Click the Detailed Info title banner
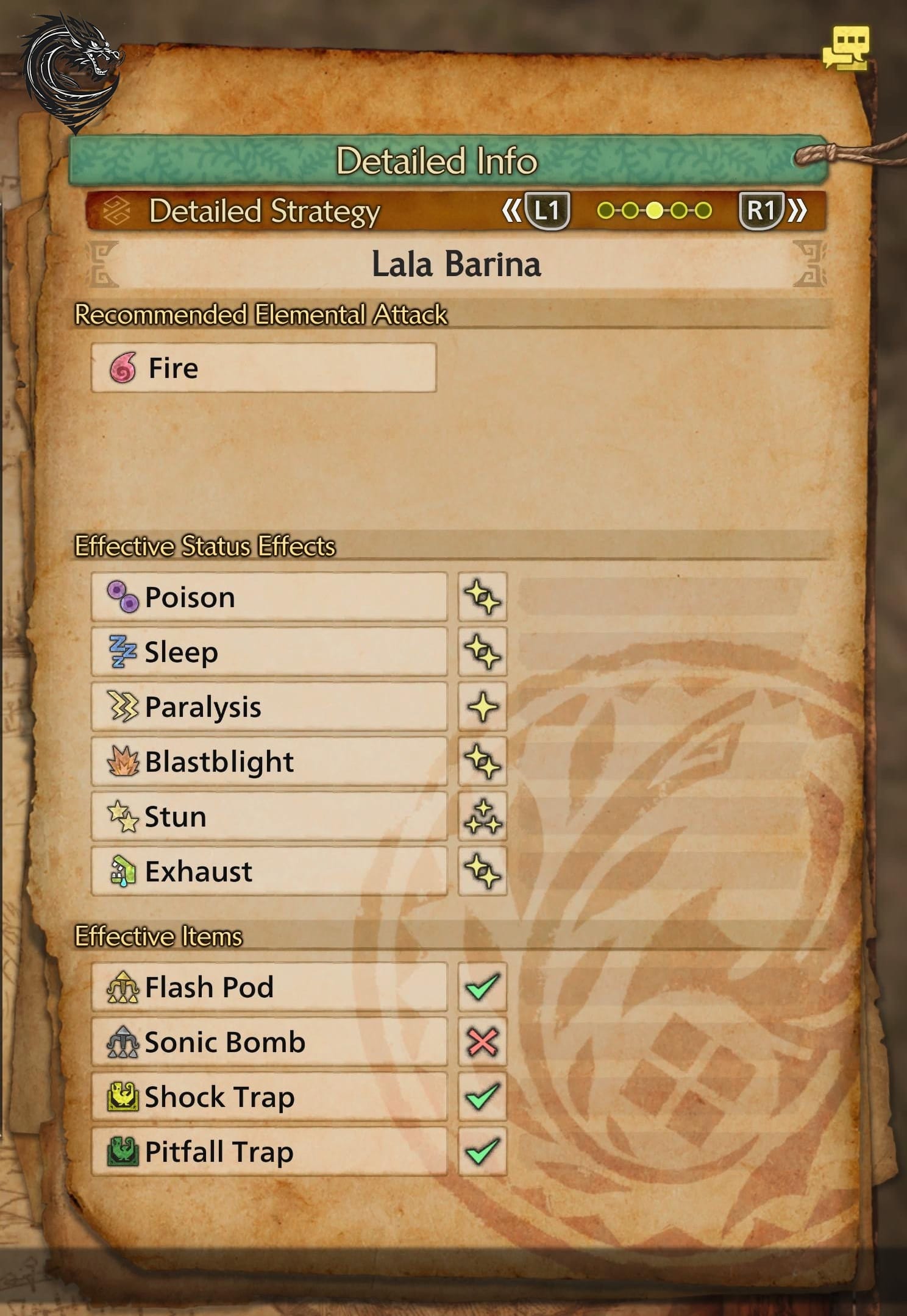The image size is (907, 1316). (x=436, y=161)
